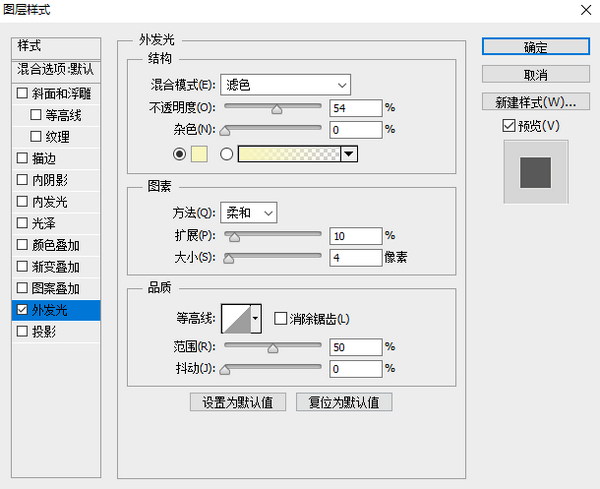Screen dimensions: 600x489
Task: Close the 图层样式 dialog window
Action: [x=583, y=10]
